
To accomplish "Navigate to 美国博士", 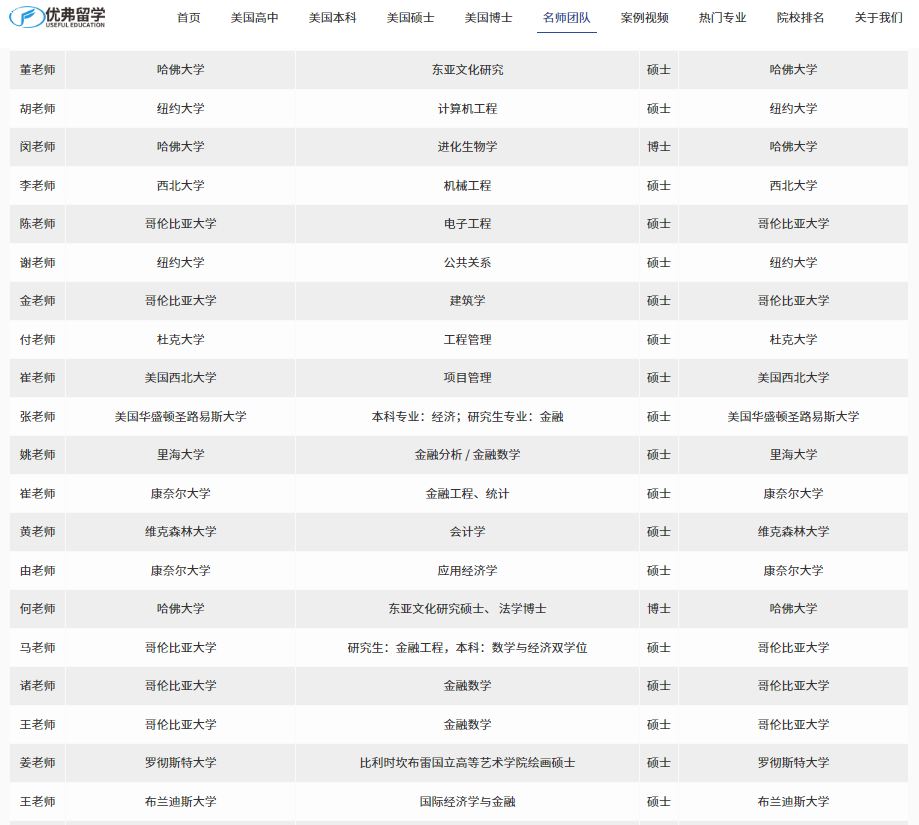I will [x=489, y=18].
